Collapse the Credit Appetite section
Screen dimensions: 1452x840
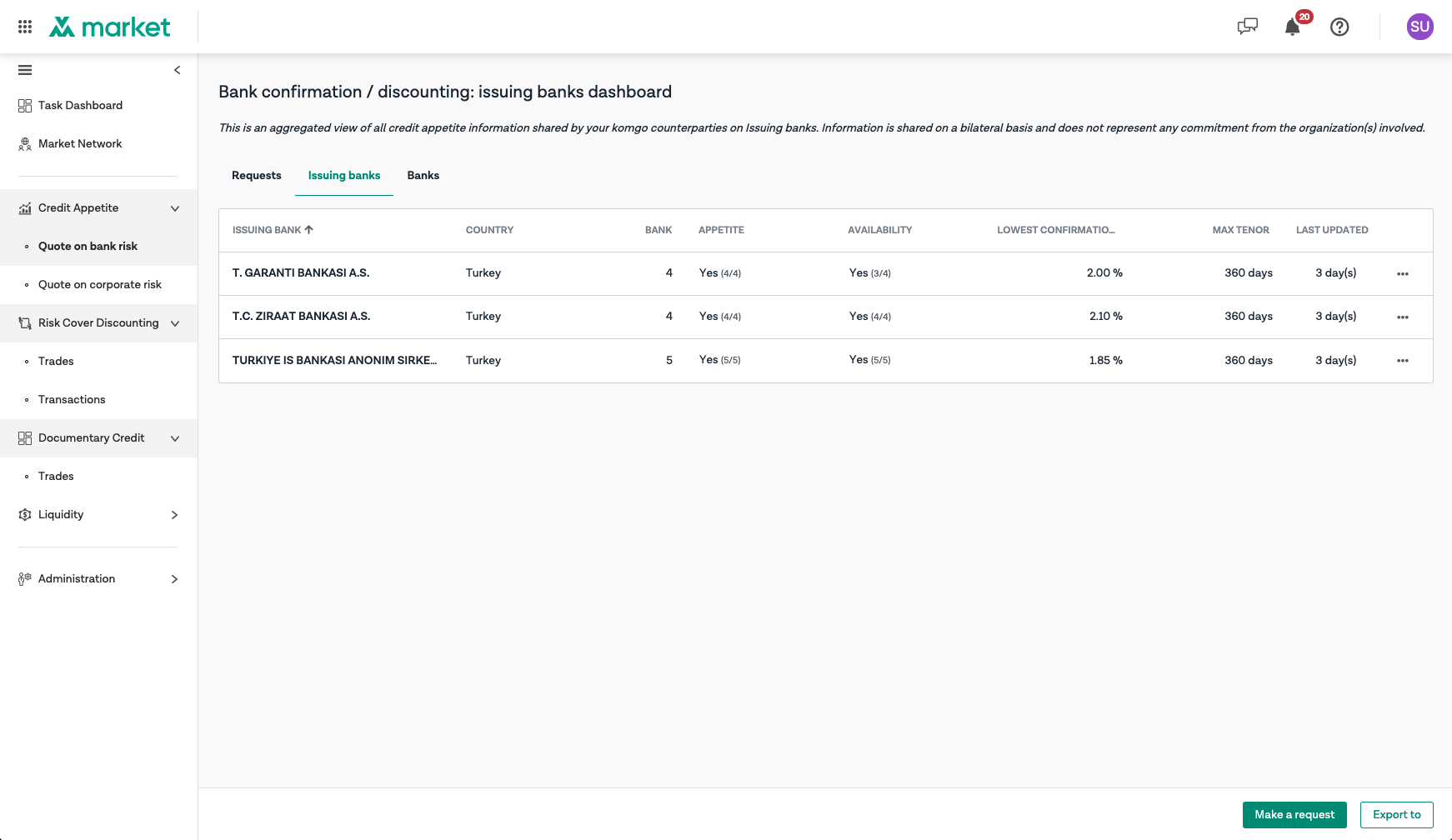tap(175, 208)
